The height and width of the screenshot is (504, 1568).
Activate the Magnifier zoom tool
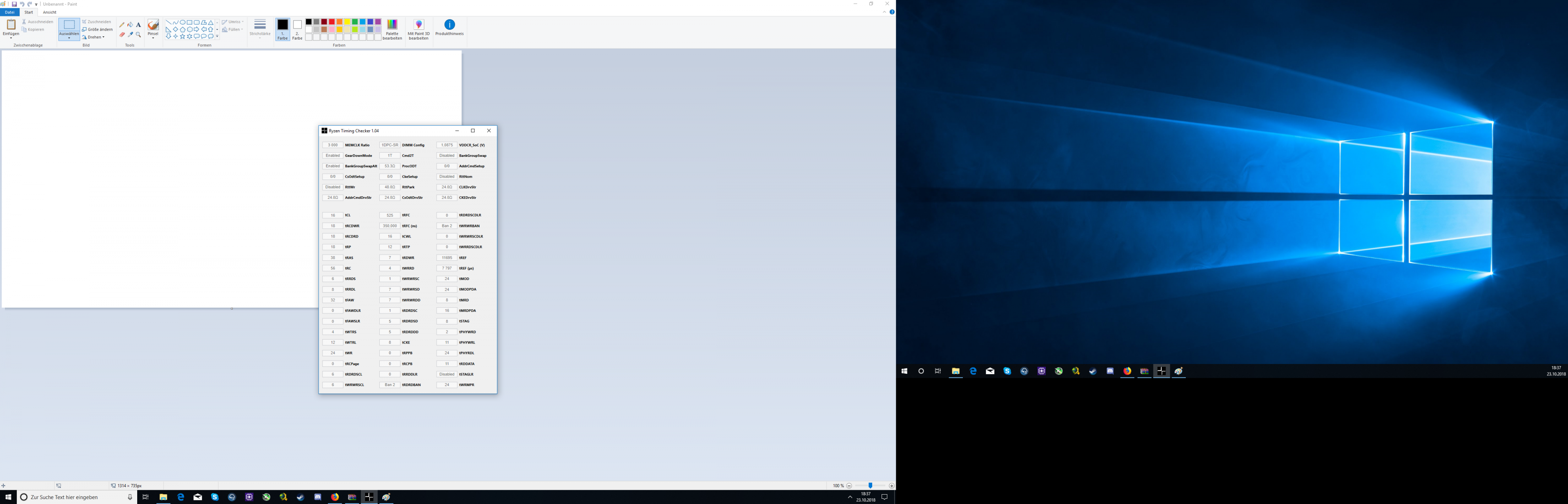point(138,35)
